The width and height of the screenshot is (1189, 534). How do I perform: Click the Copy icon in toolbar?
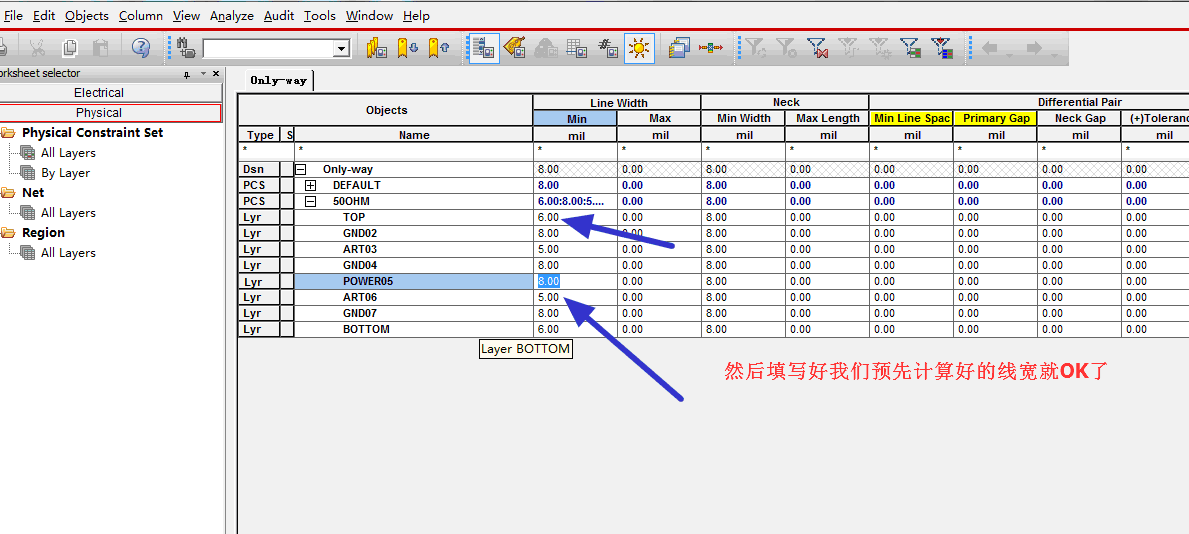pos(70,48)
